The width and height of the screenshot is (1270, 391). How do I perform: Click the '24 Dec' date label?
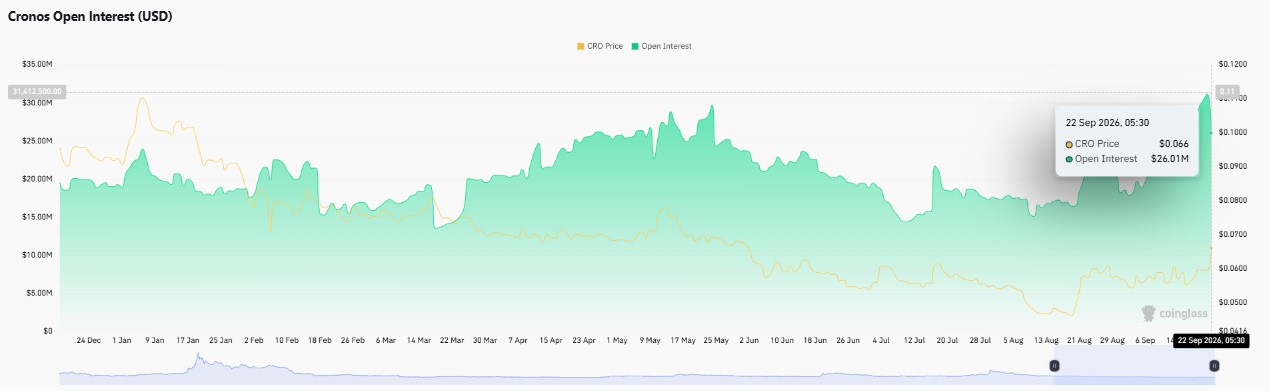click(88, 340)
